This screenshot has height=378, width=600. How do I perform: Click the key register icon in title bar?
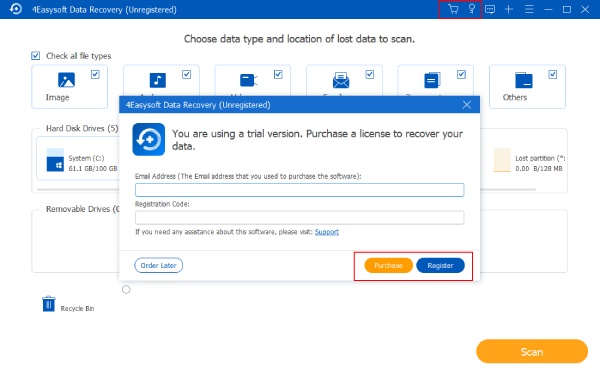[472, 8]
